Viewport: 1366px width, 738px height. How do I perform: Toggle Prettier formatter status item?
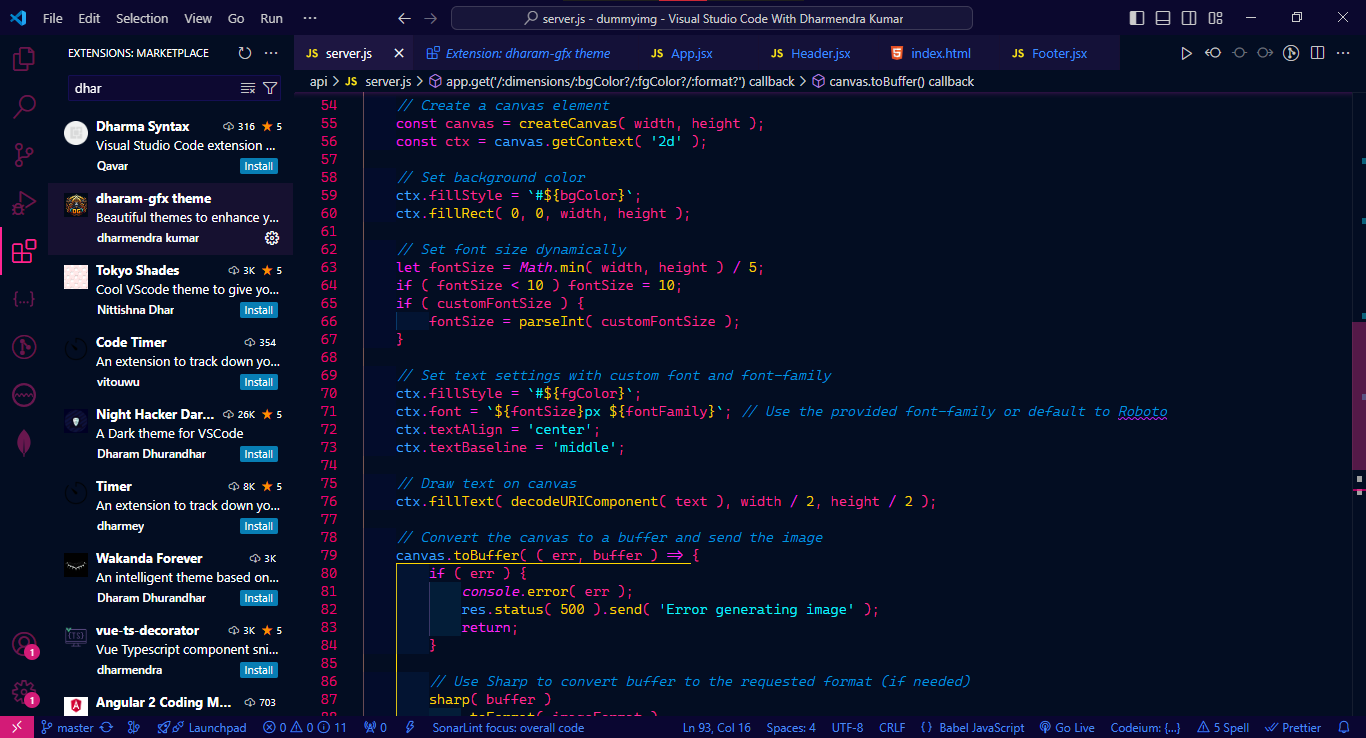[1293, 728]
